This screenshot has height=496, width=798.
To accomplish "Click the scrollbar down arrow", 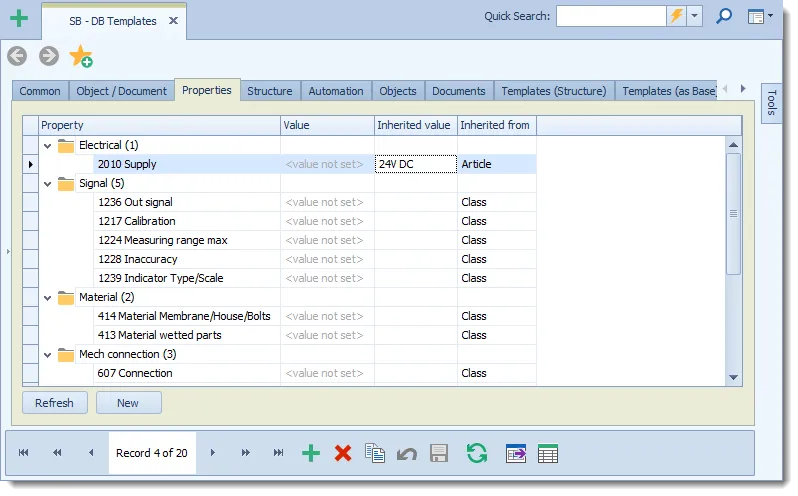I will pos(733,377).
